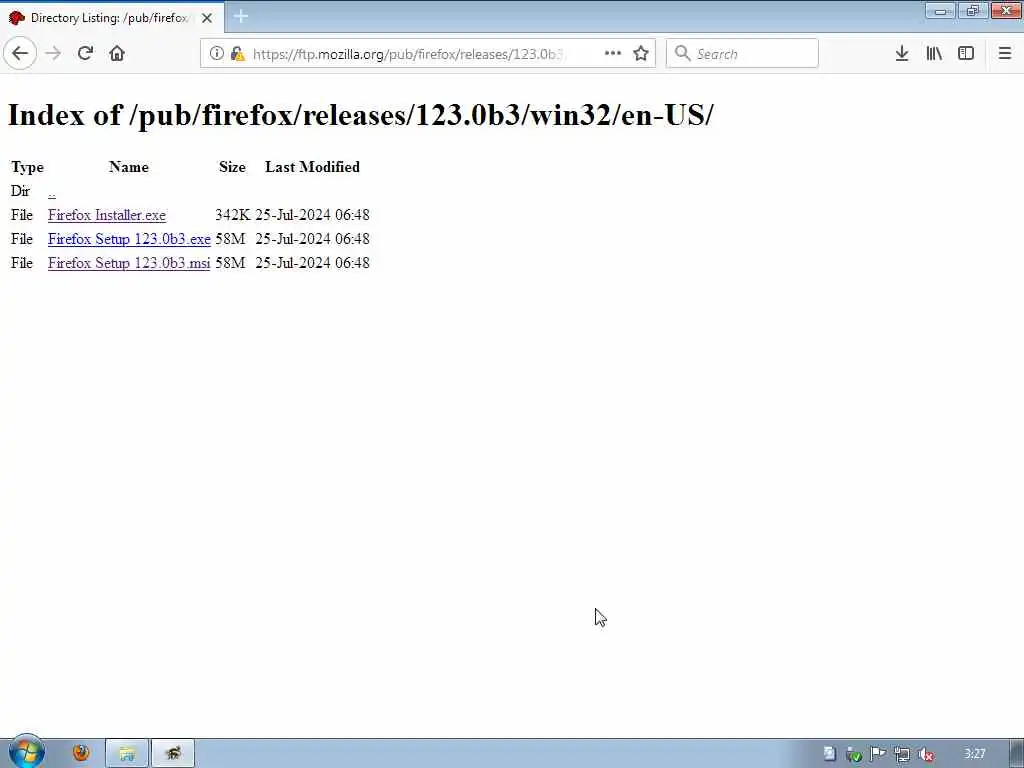Click the bug-icon taskbar application
The width and height of the screenshot is (1024, 768).
pyautogui.click(x=173, y=754)
